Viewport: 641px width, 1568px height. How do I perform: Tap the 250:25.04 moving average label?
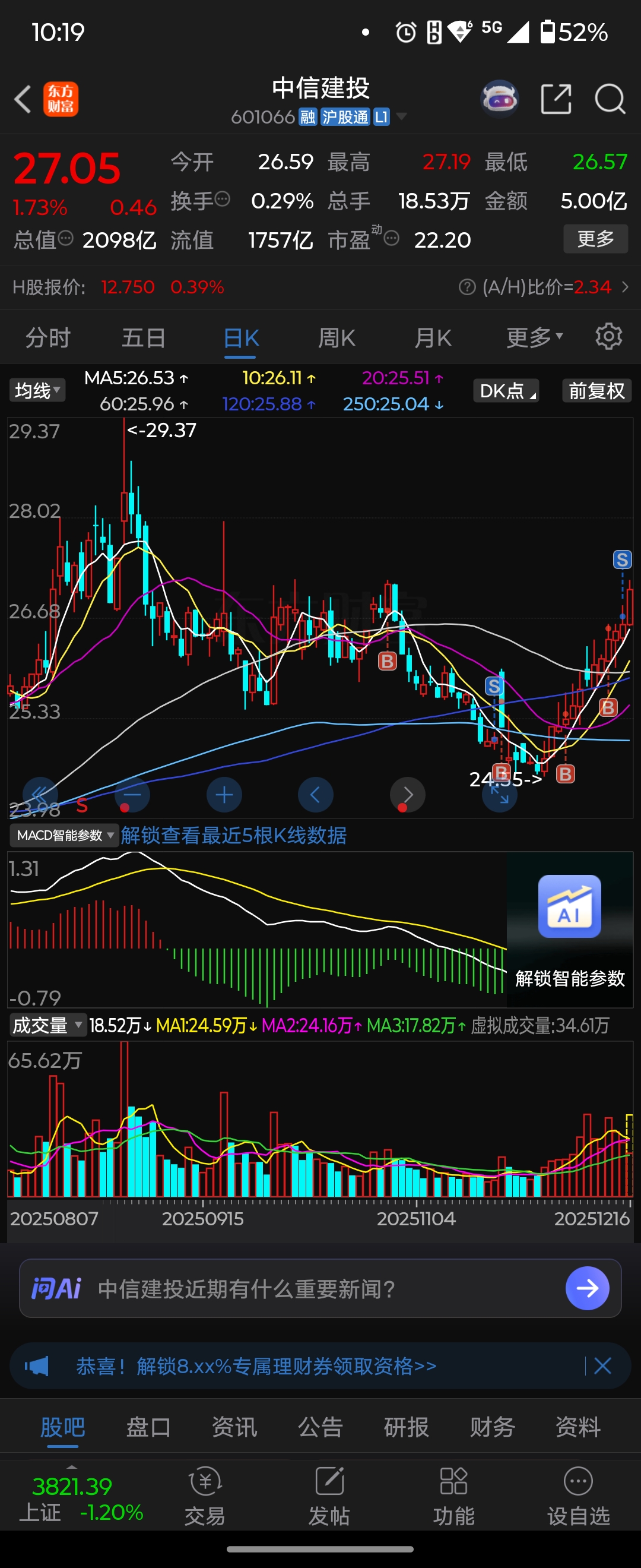[394, 403]
